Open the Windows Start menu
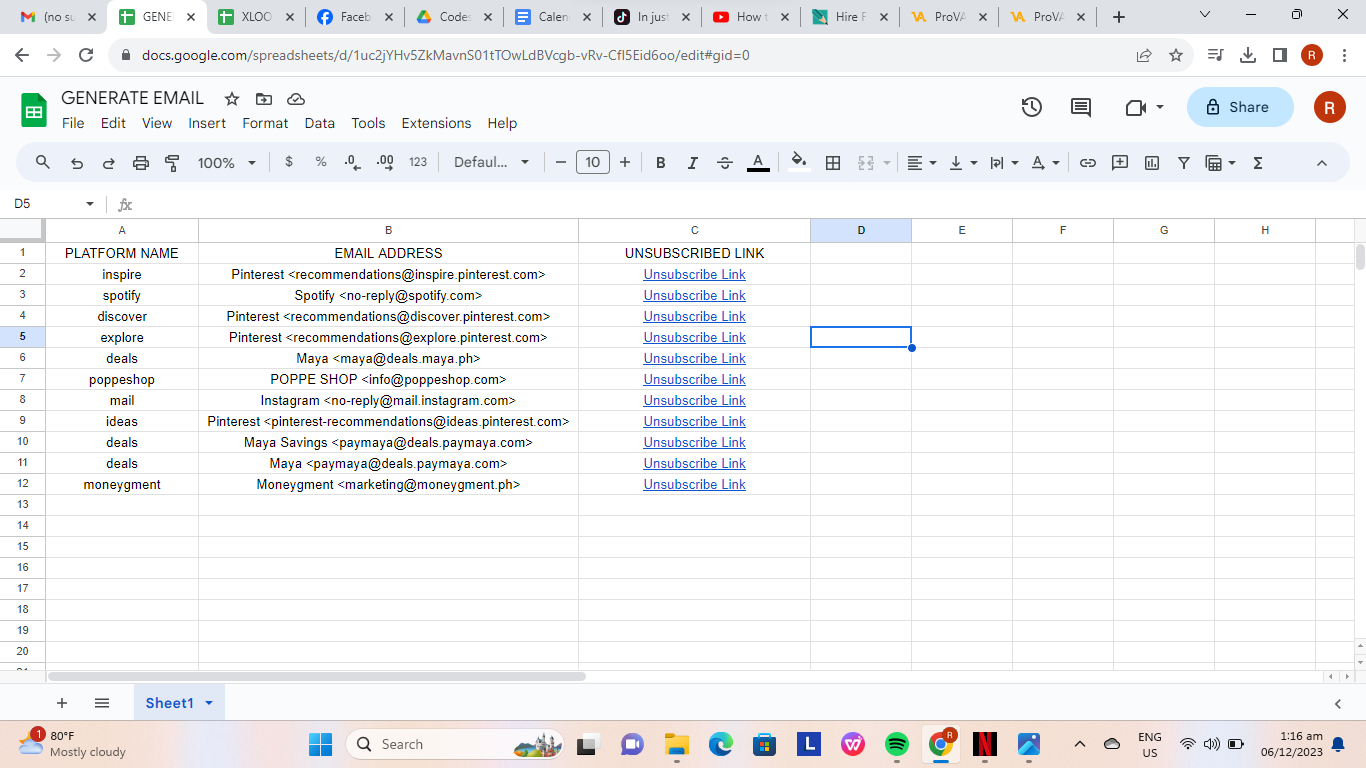 (320, 744)
